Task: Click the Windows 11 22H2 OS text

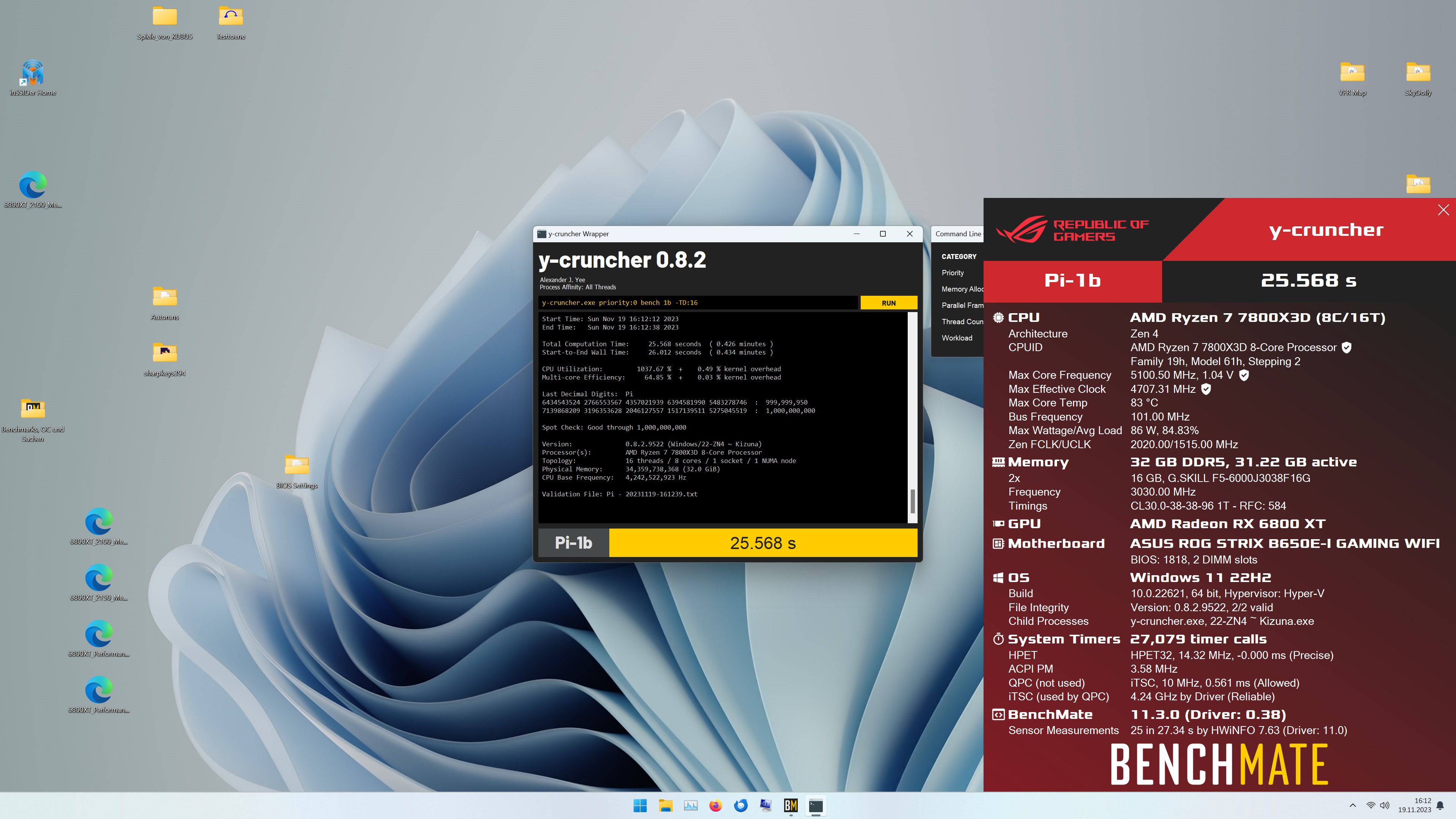Action: click(1200, 577)
